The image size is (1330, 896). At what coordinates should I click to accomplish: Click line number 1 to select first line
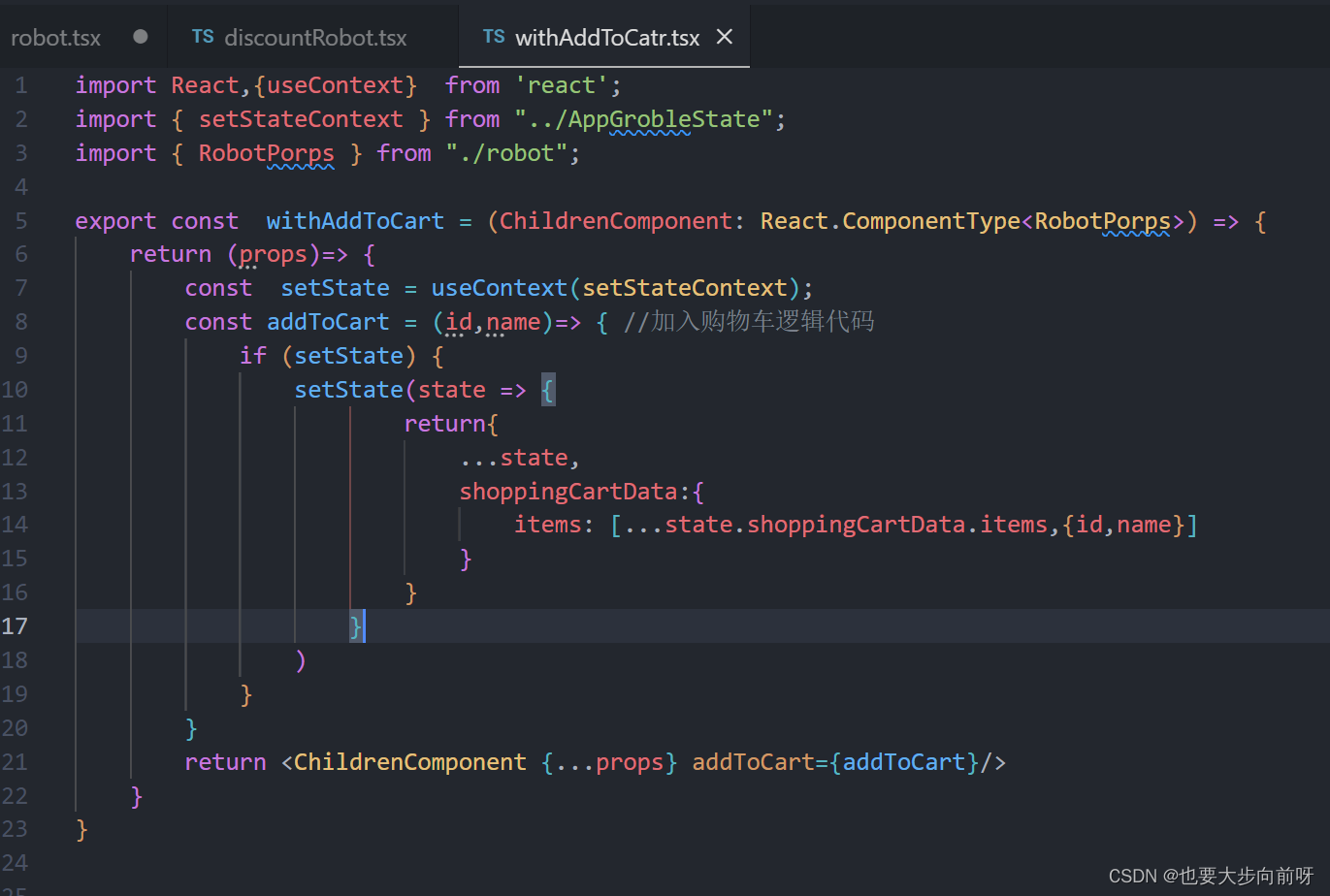click(20, 84)
